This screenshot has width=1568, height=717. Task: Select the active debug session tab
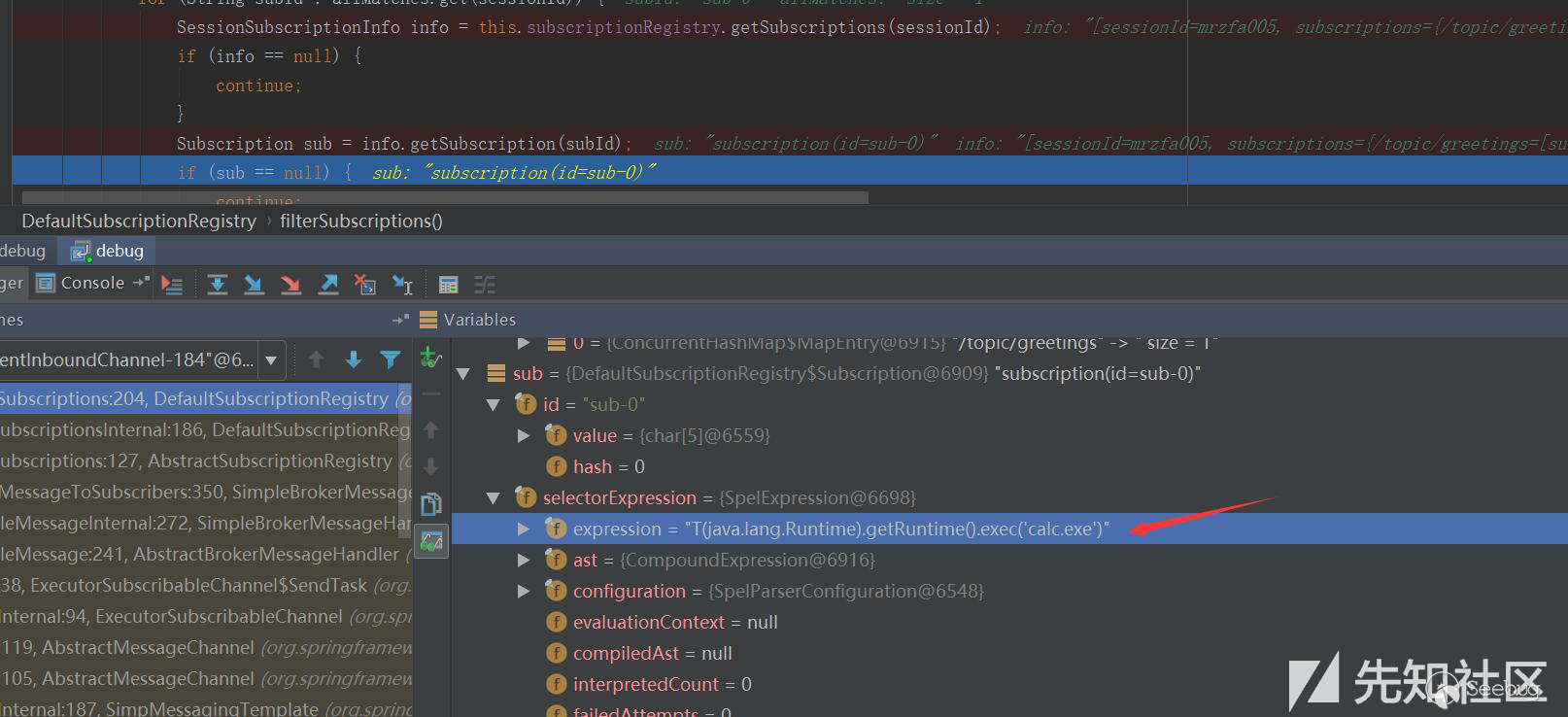[x=108, y=251]
